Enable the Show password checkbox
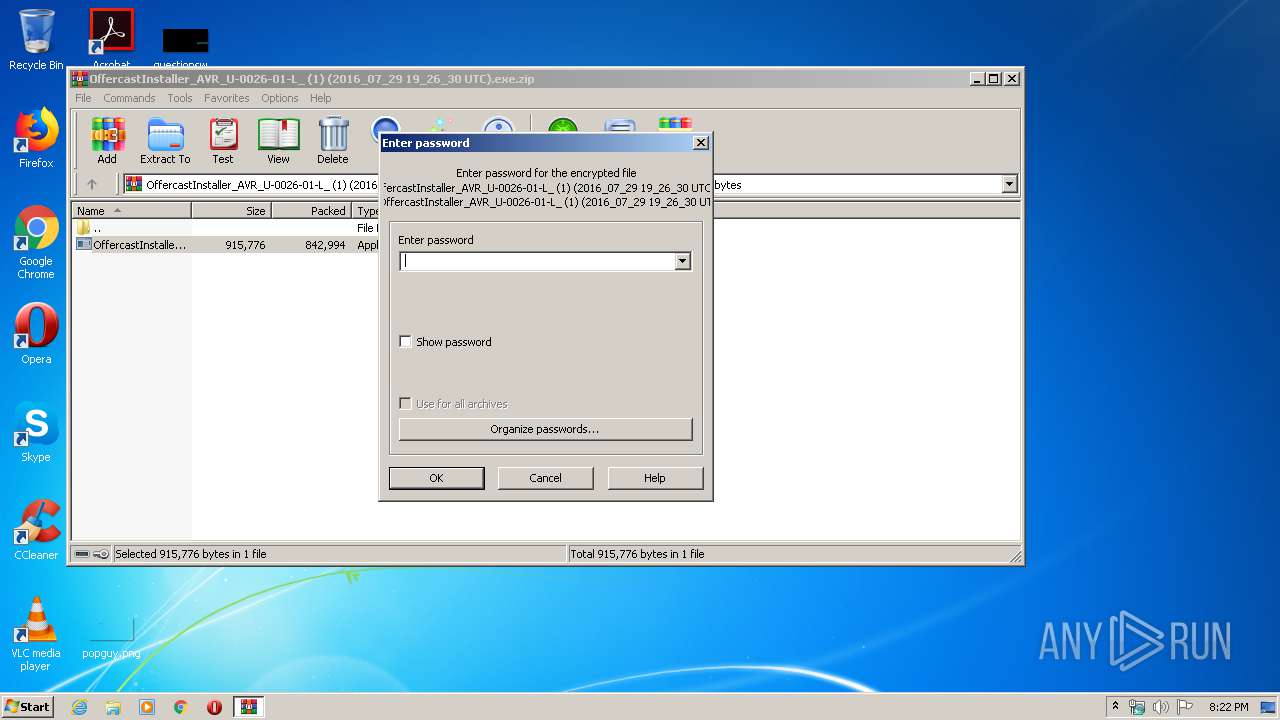Viewport: 1280px width, 720px height. pos(405,342)
